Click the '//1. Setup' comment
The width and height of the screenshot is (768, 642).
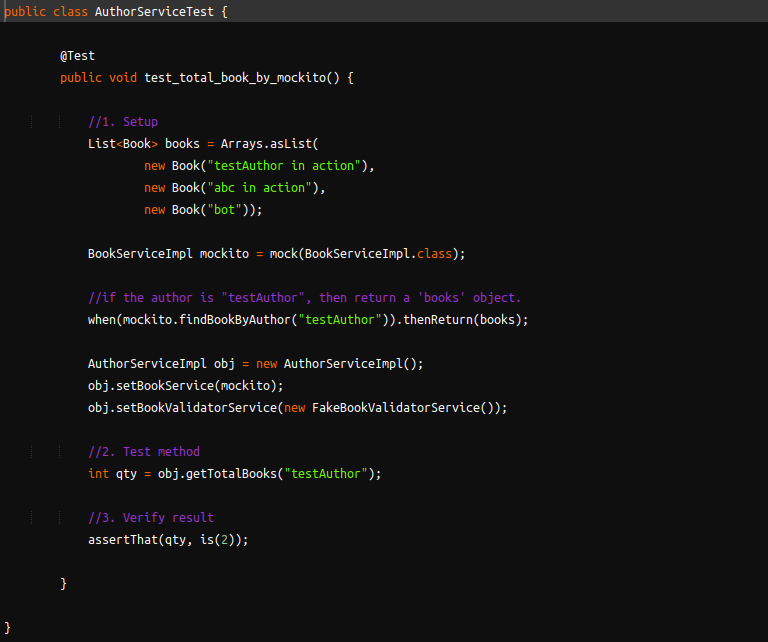(123, 122)
